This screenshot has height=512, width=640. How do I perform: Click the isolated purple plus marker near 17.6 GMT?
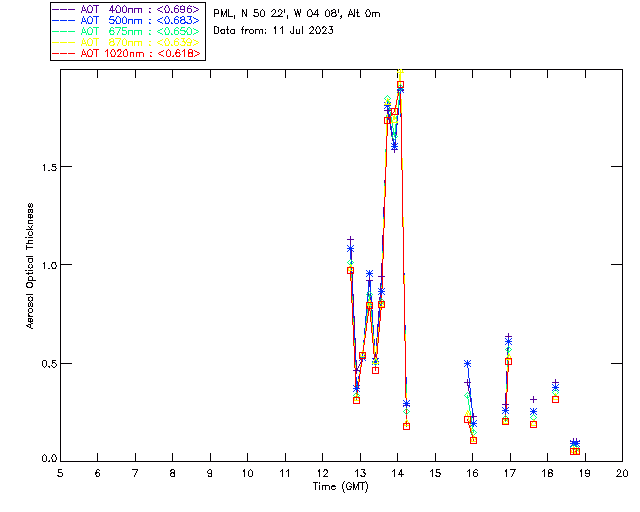[533, 399]
